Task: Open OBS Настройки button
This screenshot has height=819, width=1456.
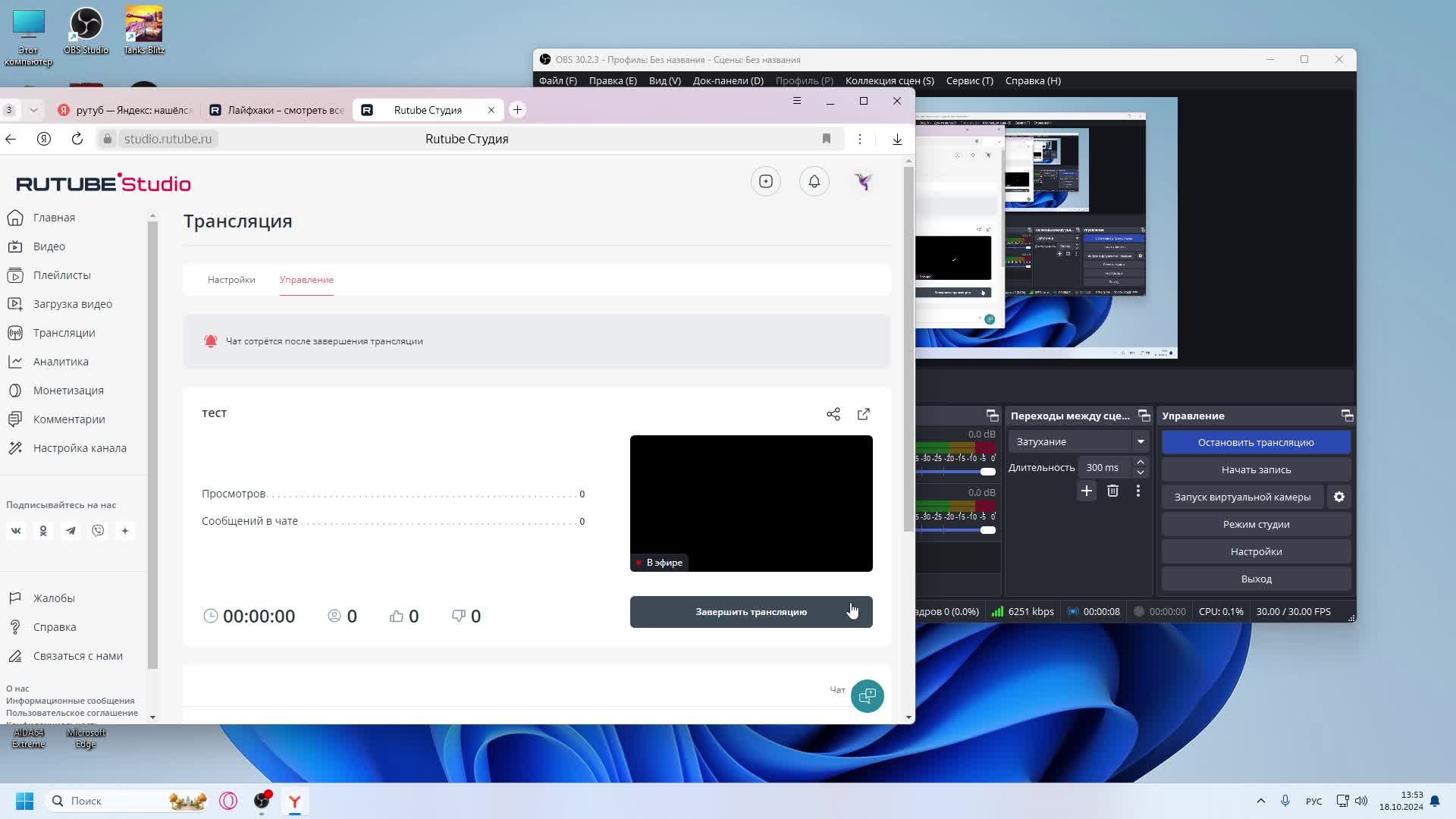Action: [1256, 551]
